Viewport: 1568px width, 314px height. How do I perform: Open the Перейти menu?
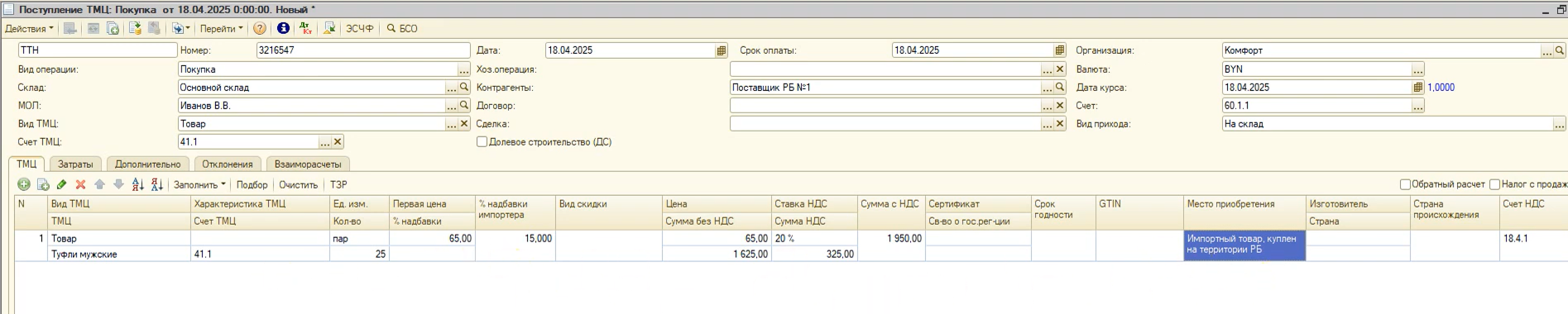pos(222,28)
